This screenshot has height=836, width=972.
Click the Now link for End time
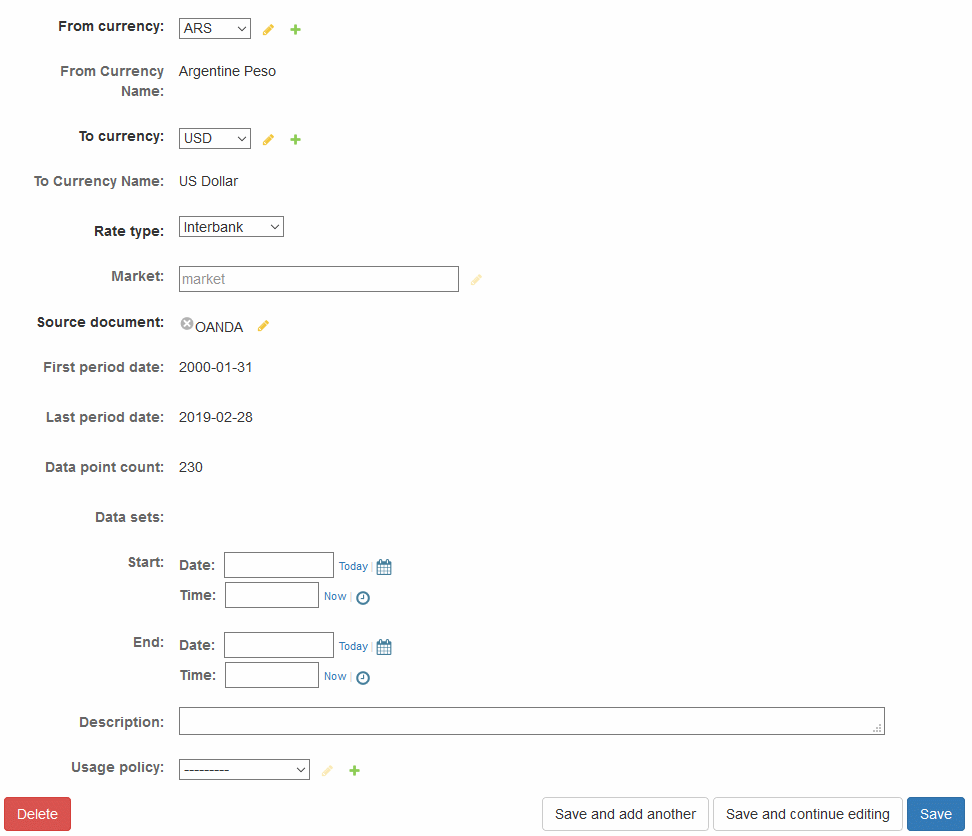[335, 676]
